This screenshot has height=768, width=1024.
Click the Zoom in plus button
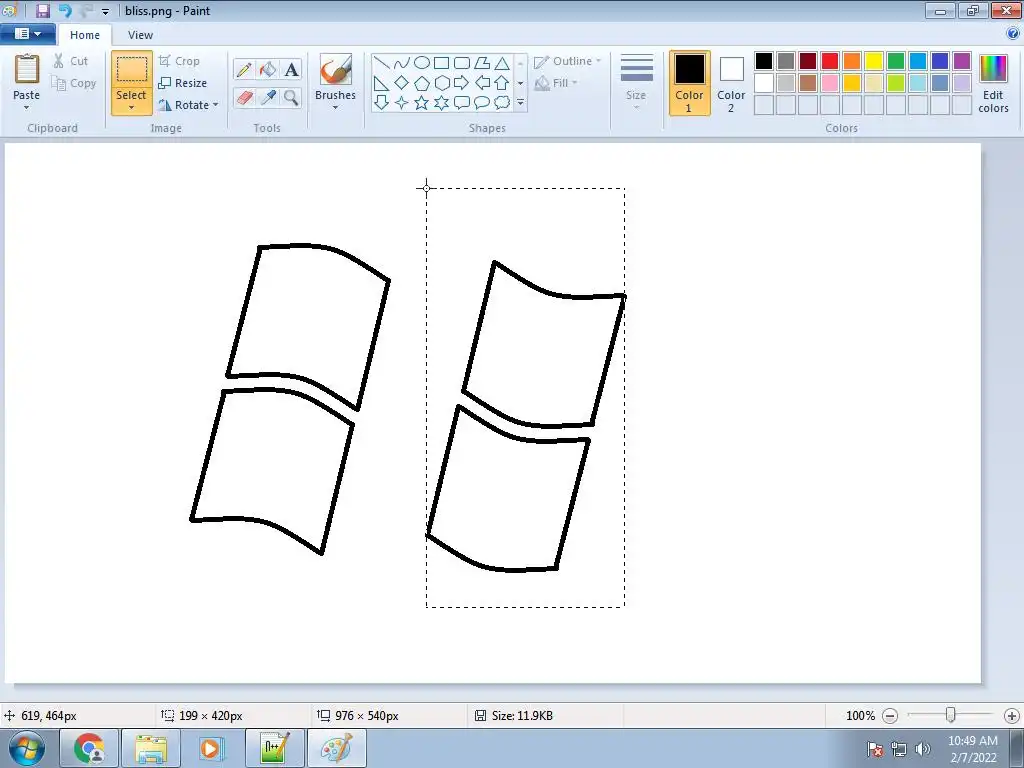coord(1012,716)
